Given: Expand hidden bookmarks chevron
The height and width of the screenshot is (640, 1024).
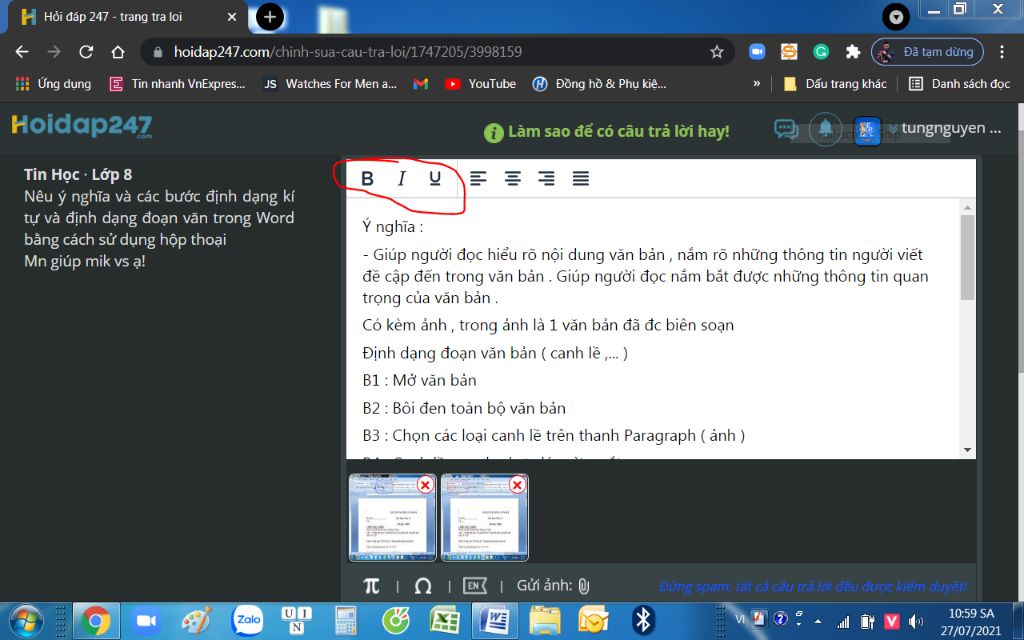Looking at the screenshot, I should tap(757, 84).
